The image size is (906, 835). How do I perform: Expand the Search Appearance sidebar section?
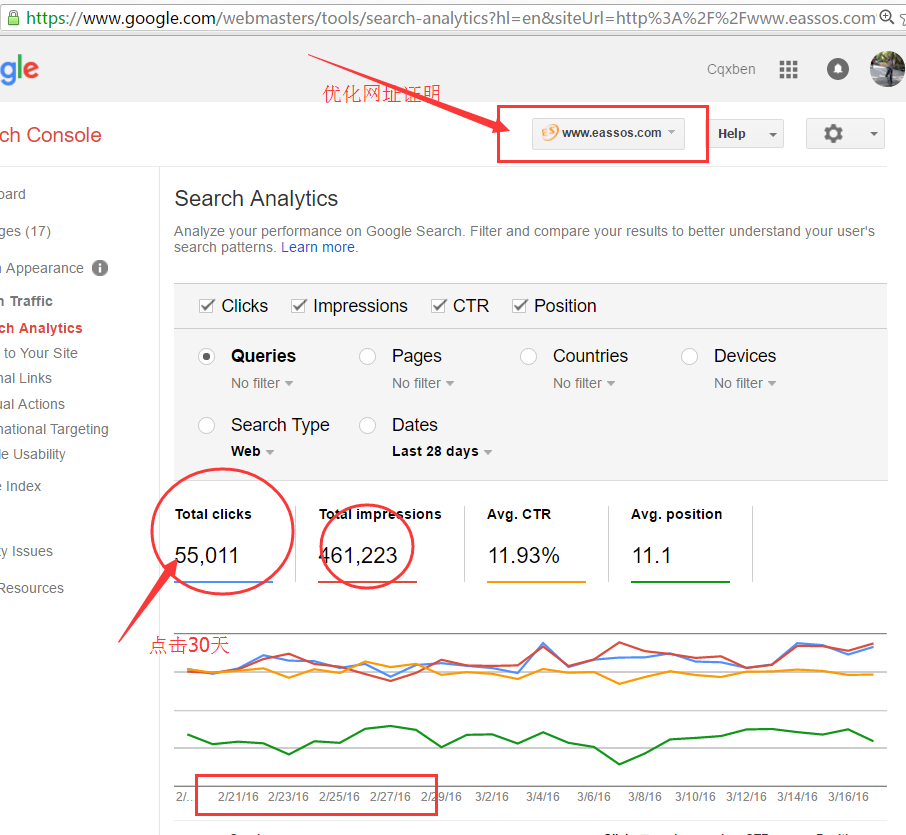pos(42,268)
